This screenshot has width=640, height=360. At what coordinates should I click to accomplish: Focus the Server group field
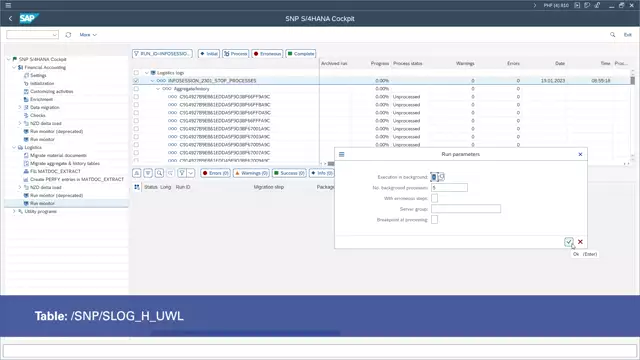(x=466, y=209)
